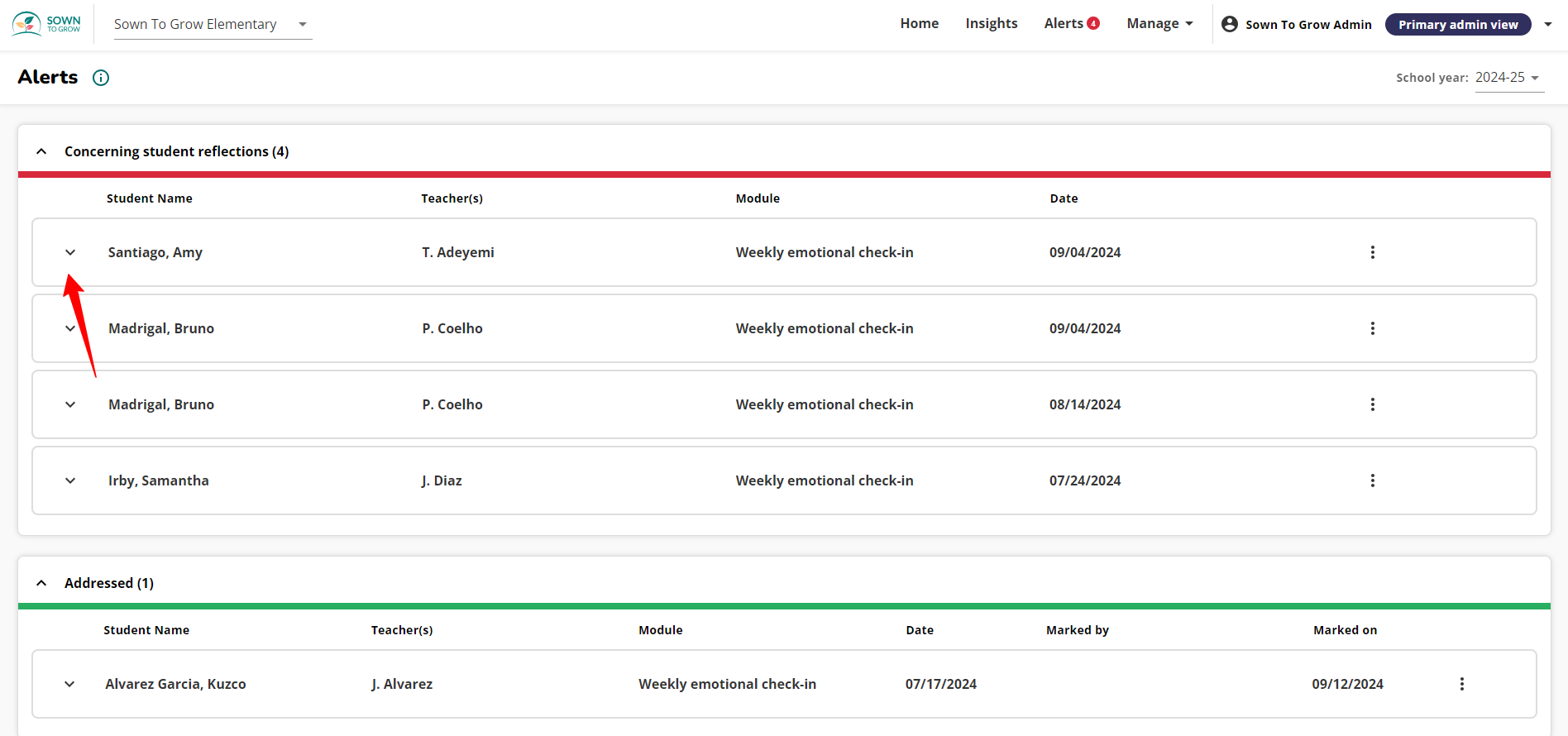
Task: Open dropdown arrow beside Primary admin view
Action: point(1548,25)
